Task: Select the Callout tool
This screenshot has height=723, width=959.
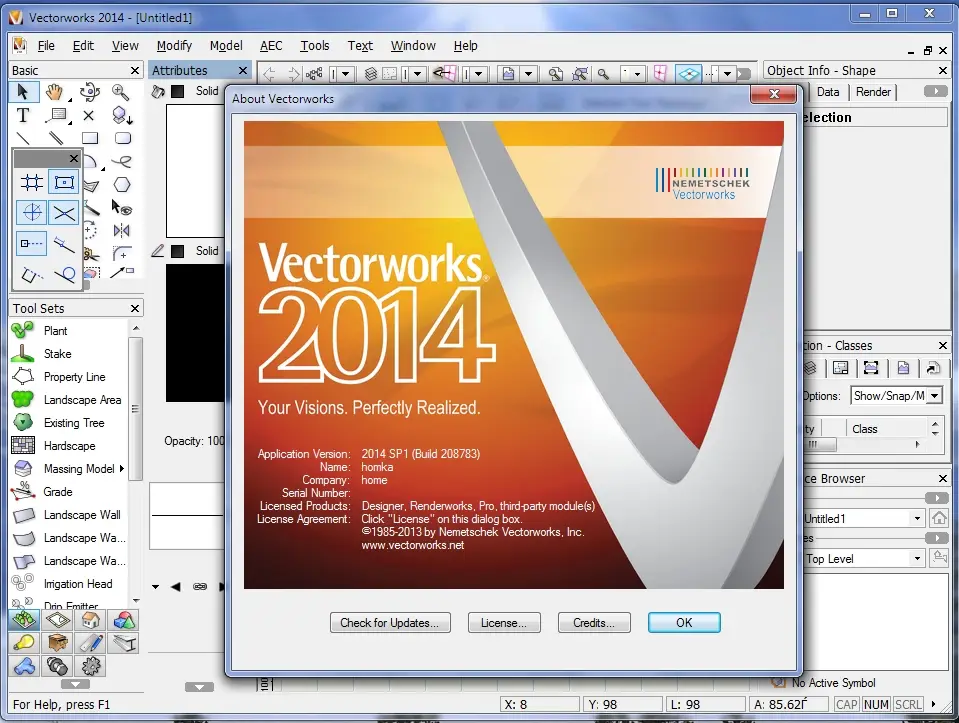Action: [x=57, y=115]
